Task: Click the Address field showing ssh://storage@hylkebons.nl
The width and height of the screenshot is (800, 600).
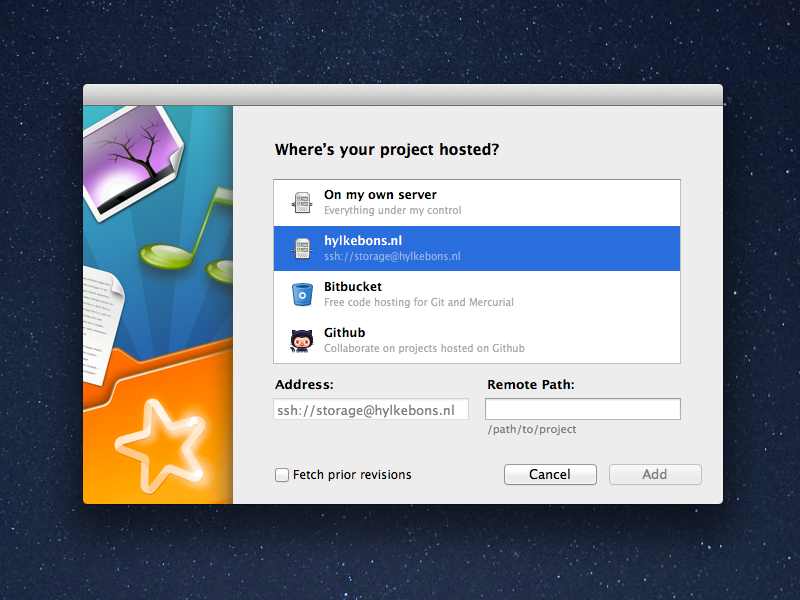Action: (x=371, y=409)
